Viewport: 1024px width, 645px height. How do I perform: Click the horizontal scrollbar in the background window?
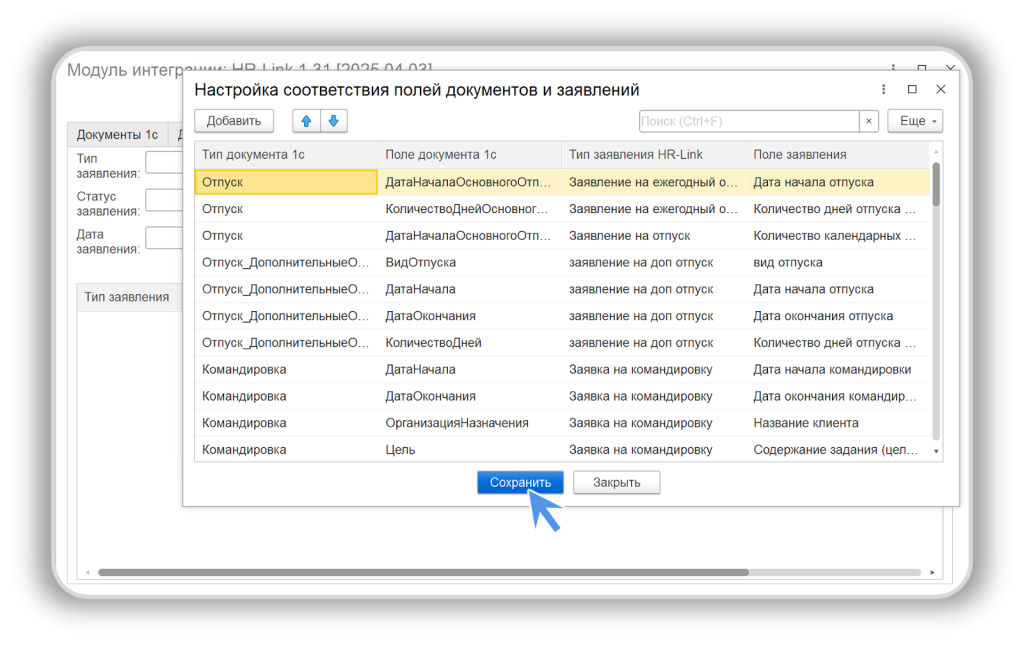tap(423, 573)
